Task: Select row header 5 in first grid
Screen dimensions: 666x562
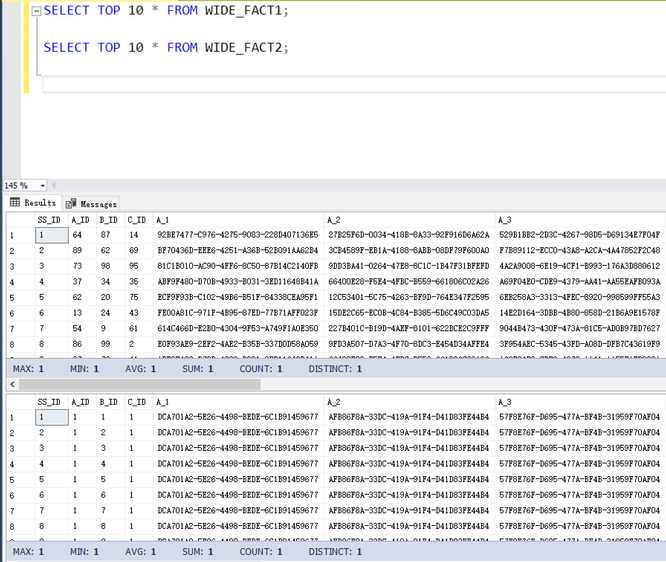Action: tap(20, 298)
